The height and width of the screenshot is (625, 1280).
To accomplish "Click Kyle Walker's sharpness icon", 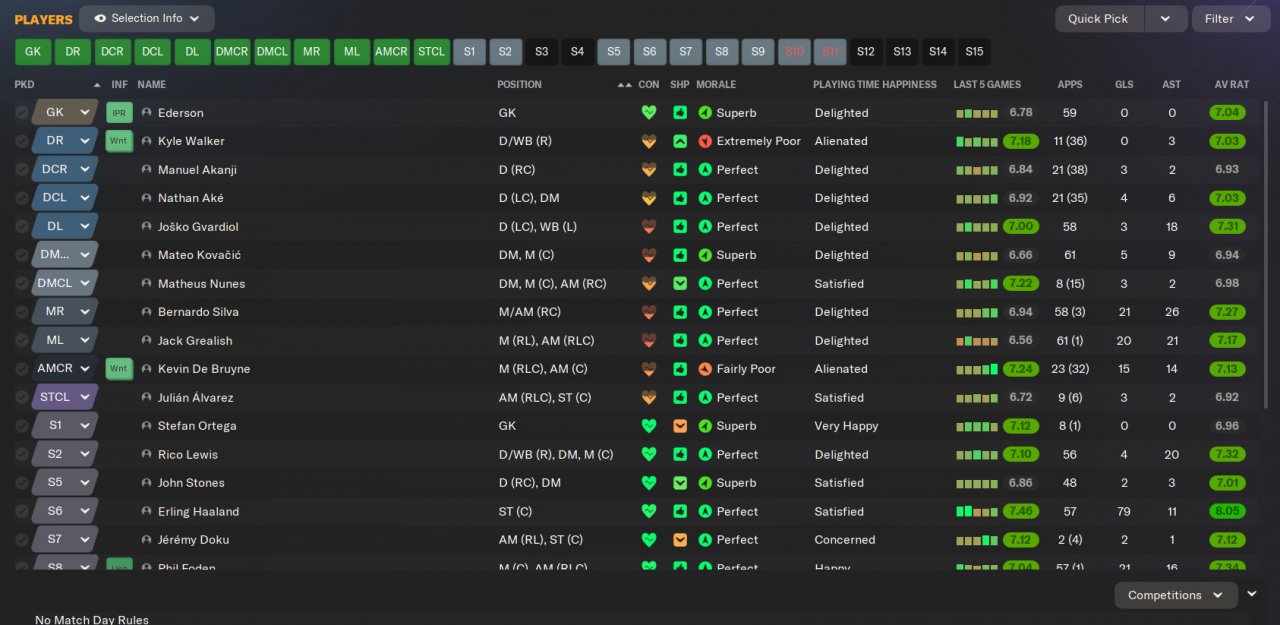I will (x=680, y=141).
